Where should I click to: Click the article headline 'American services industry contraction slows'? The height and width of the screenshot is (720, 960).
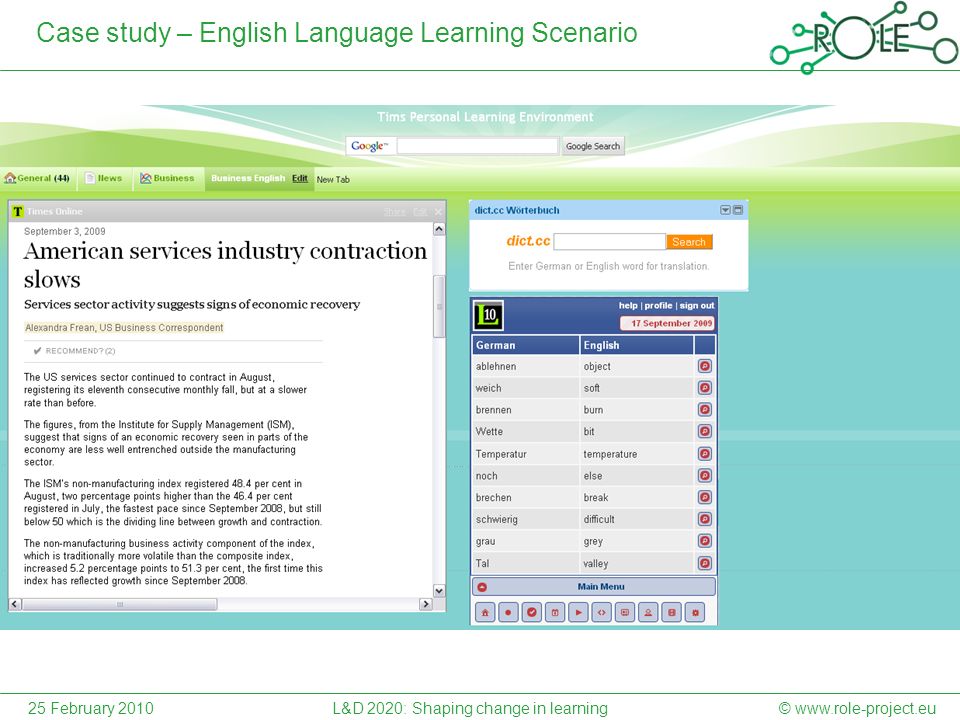(225, 265)
